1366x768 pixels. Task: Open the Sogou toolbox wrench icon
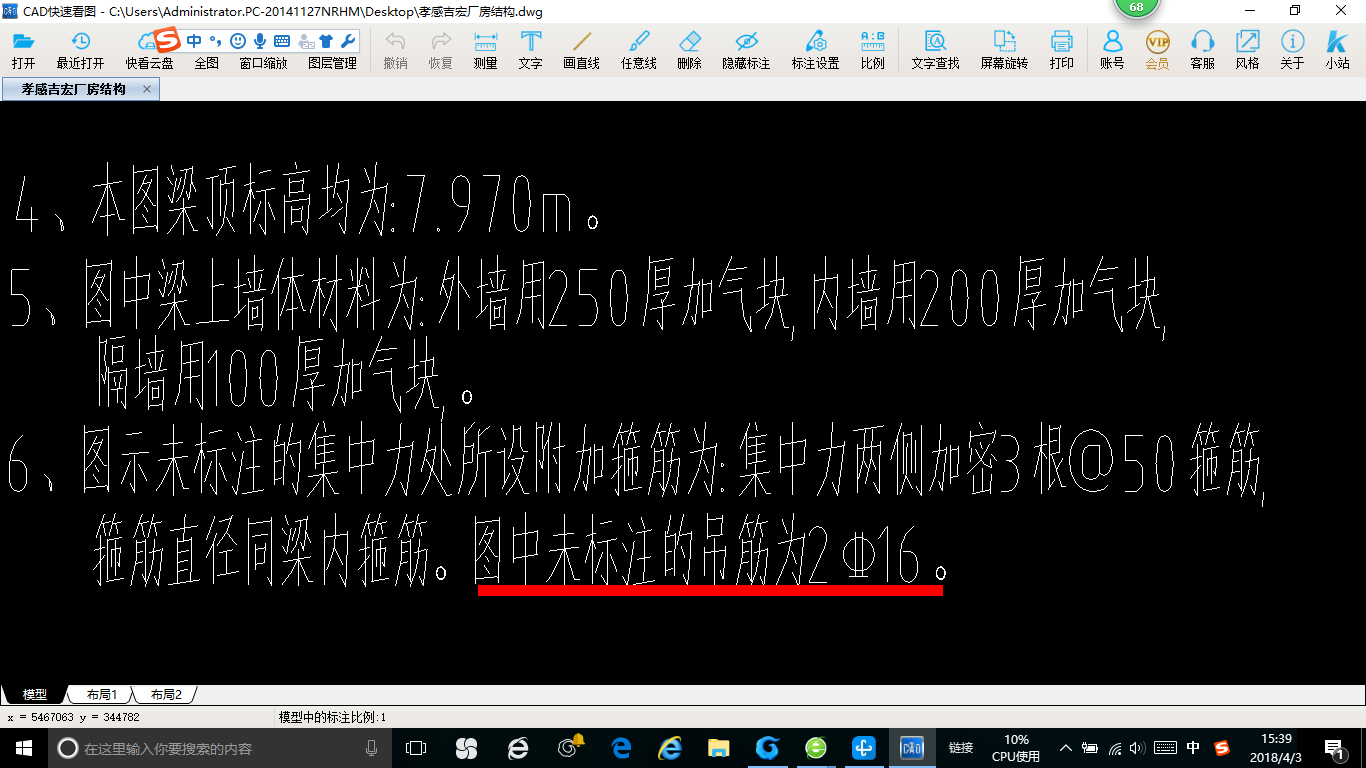coord(348,41)
